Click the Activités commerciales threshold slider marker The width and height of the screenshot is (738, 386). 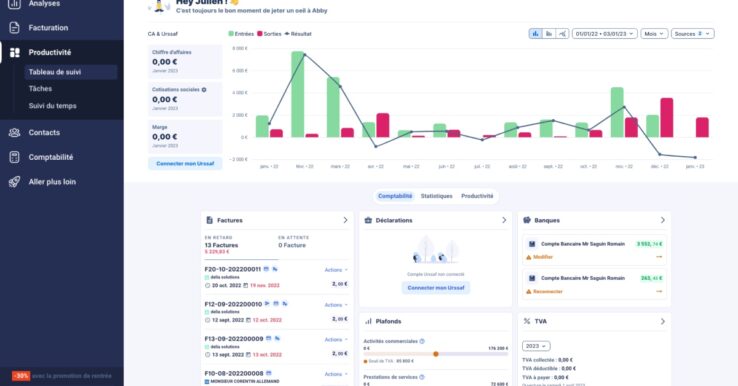[436, 354]
